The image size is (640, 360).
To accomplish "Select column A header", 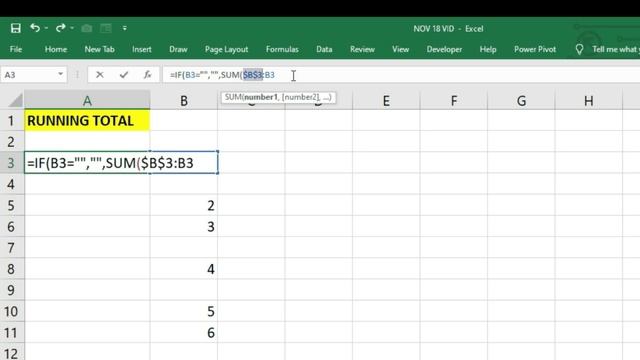I will [87, 101].
